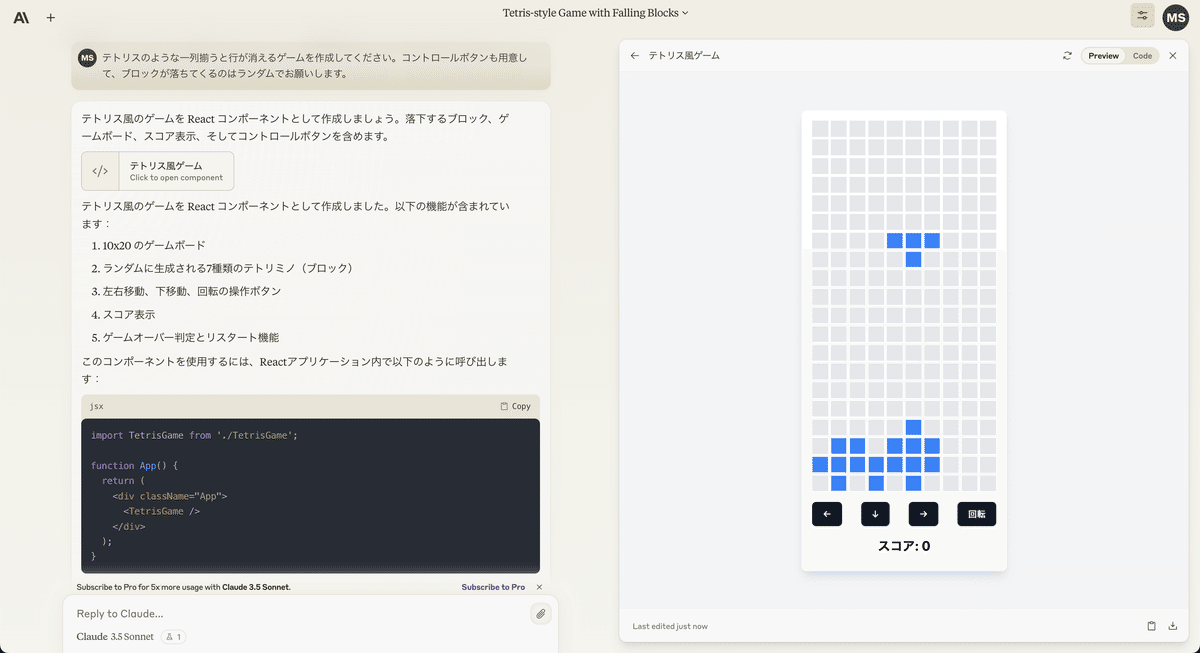Click the jsx language label
Screen dimensions: 1200x653
[x=96, y=406]
